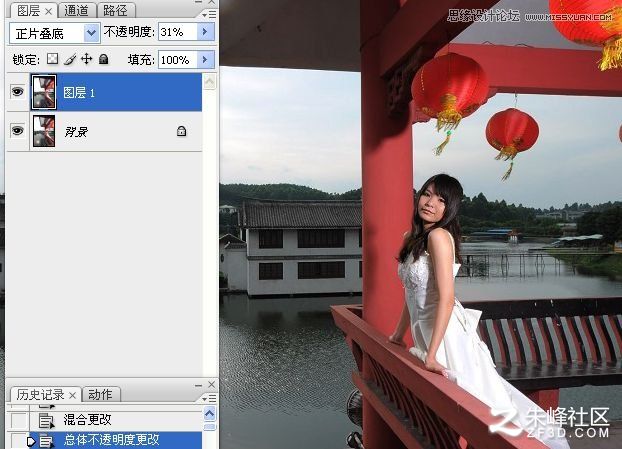The image size is (622, 449).
Task: Switch to the 通道 tab
Action: coord(76,11)
